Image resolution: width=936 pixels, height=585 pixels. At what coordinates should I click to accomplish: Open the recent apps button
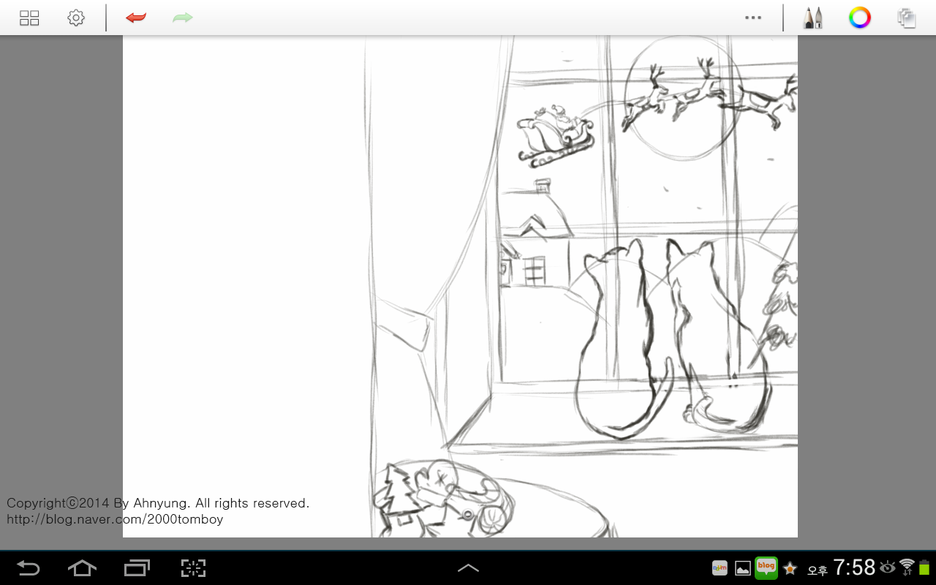pos(137,568)
